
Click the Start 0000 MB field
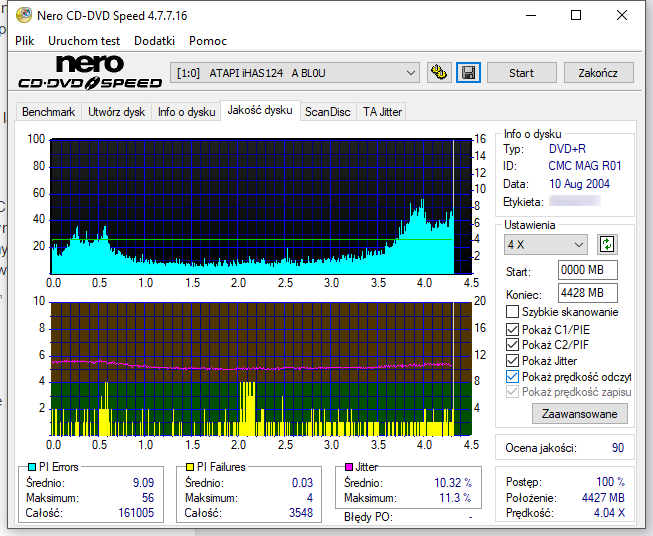point(588,270)
